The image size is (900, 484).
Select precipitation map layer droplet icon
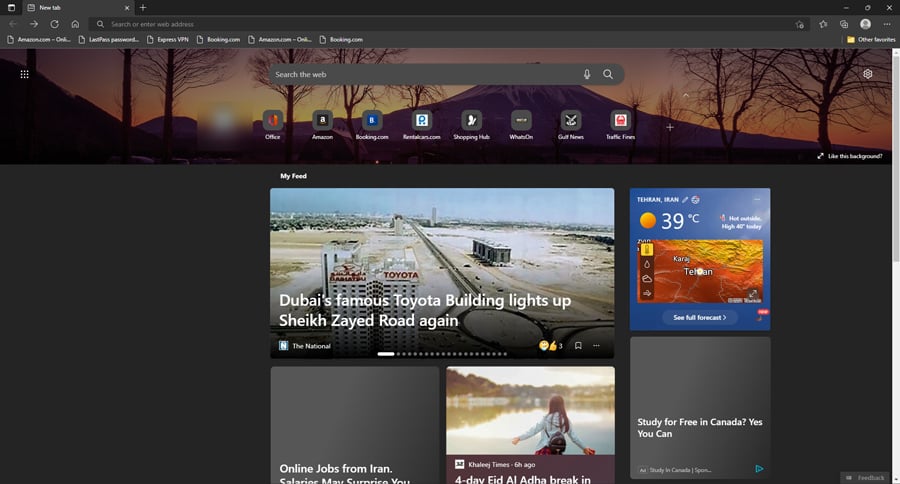tap(647, 265)
